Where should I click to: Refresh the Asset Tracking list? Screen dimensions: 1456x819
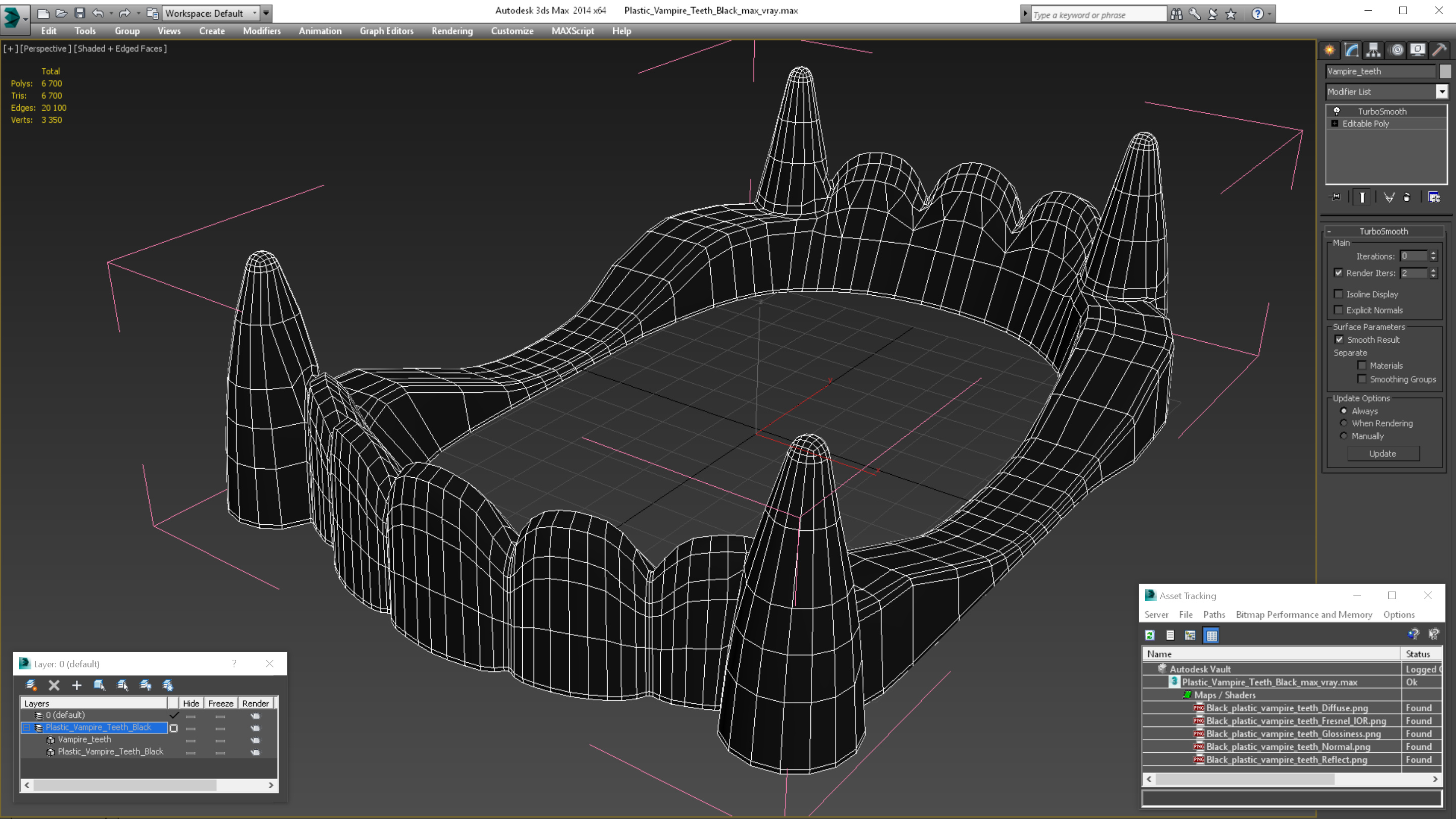1150,635
